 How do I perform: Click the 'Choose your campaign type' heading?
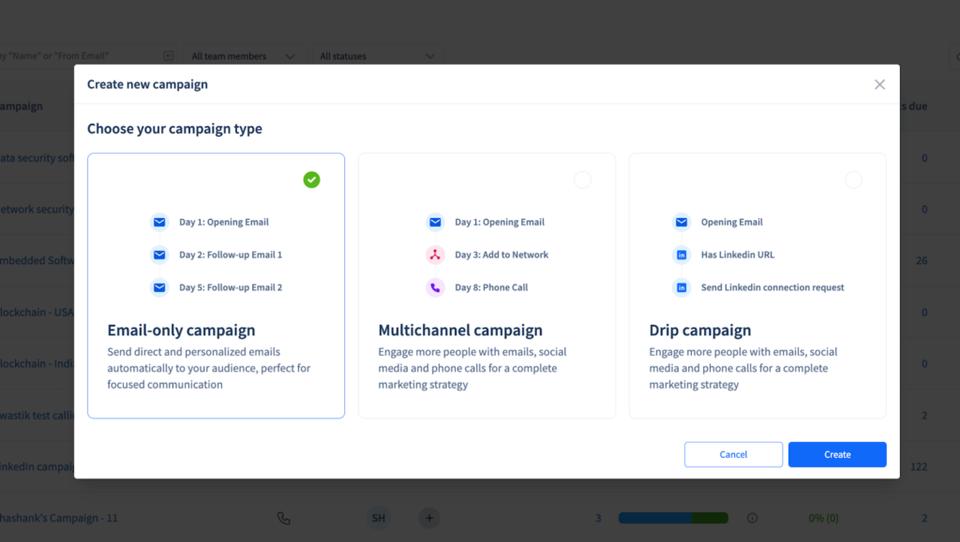point(174,129)
